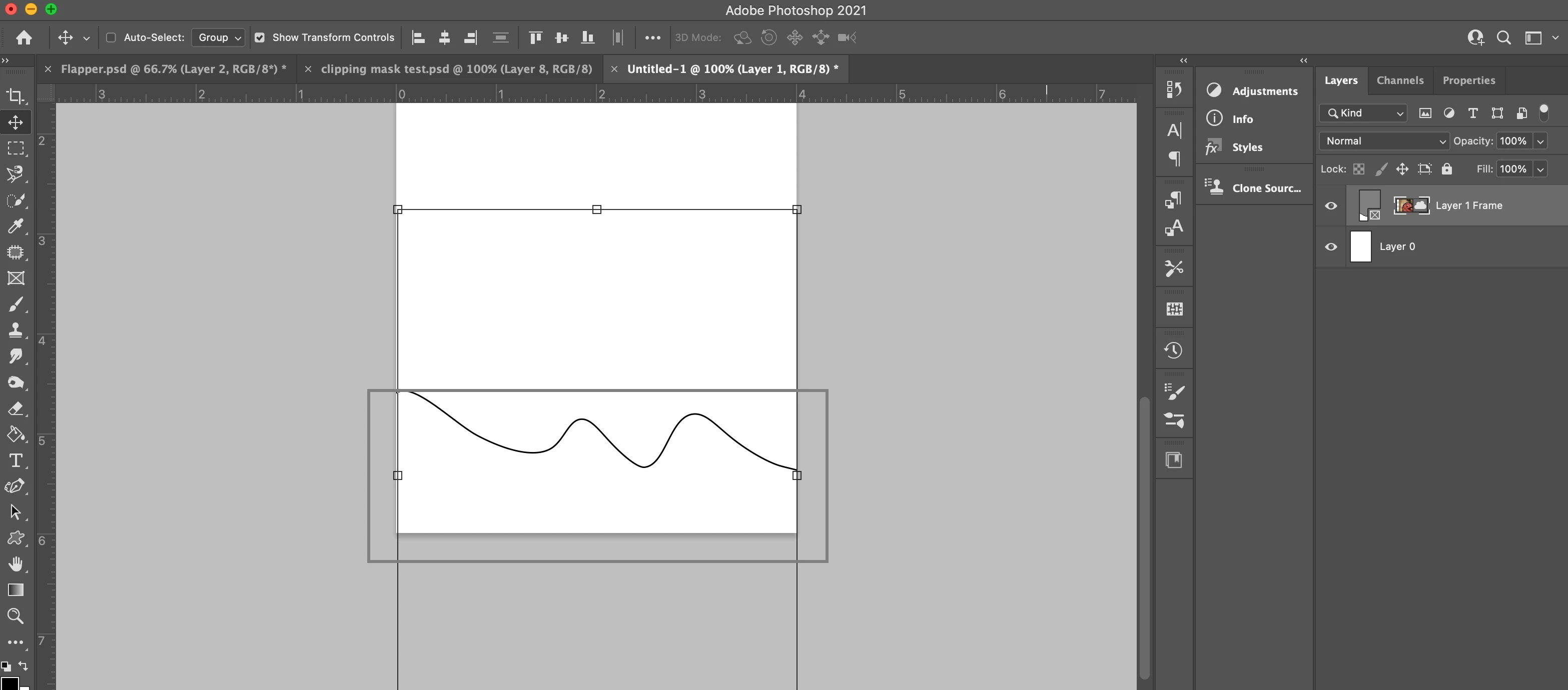Image resolution: width=1568 pixels, height=690 pixels.
Task: Select the Horizontal Type tool
Action: [x=15, y=460]
